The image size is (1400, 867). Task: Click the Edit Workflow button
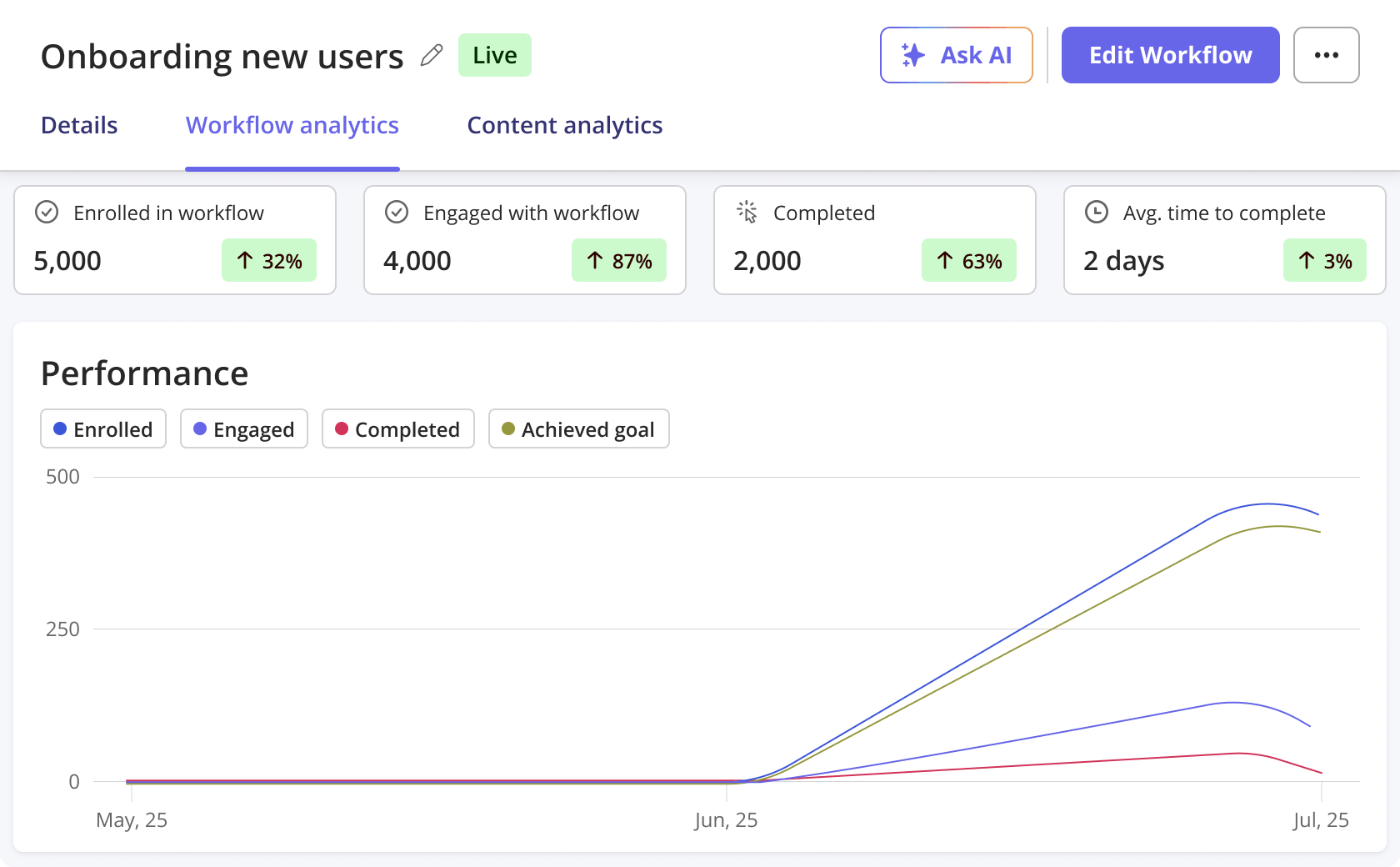coord(1170,55)
